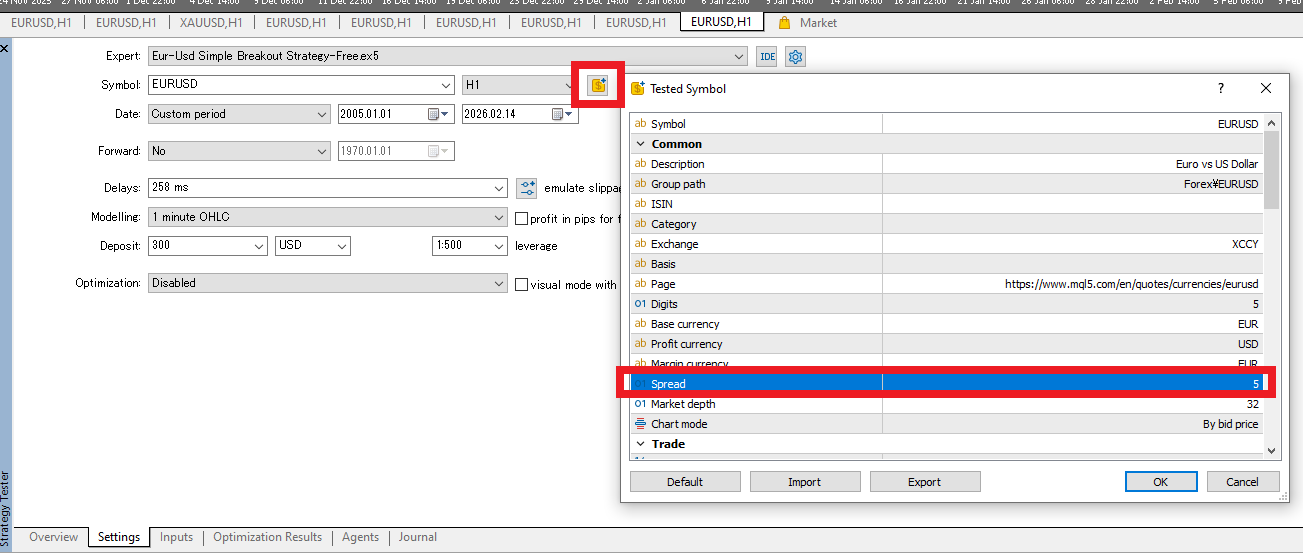
Task: Select the Exchange row XCCY
Action: point(946,244)
